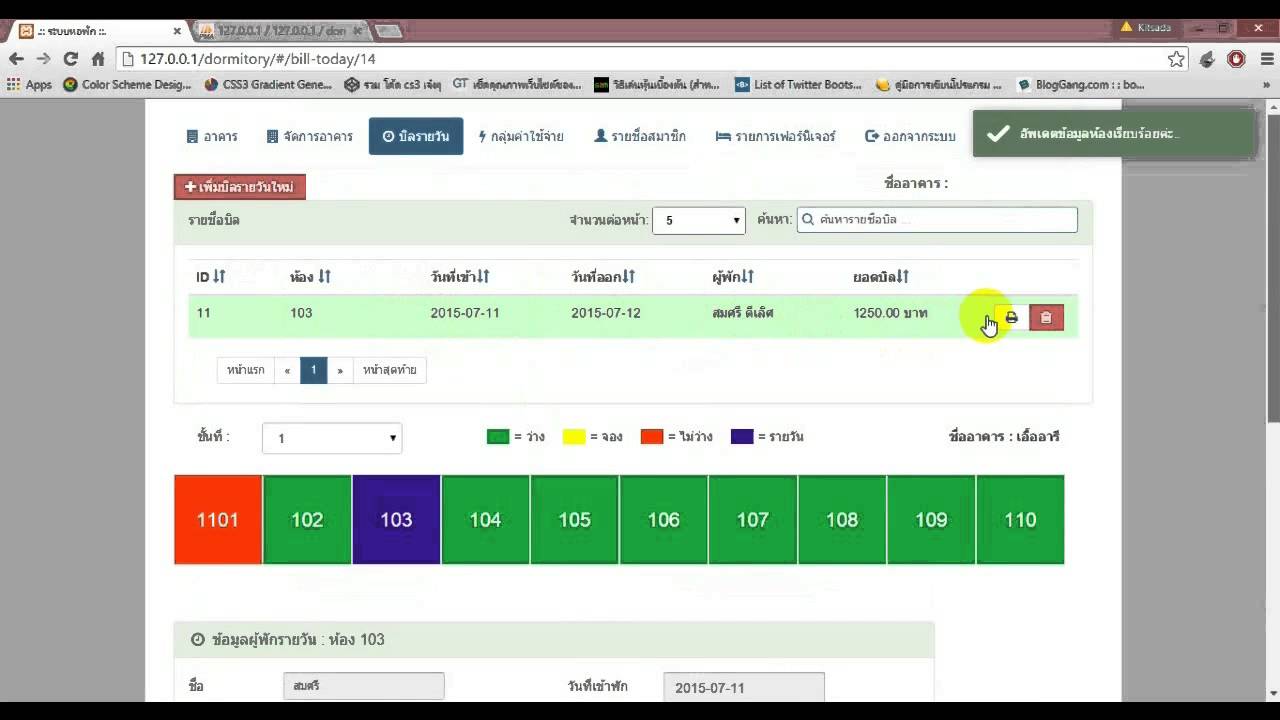Go to the หน้าแรก first page button

(x=246, y=370)
